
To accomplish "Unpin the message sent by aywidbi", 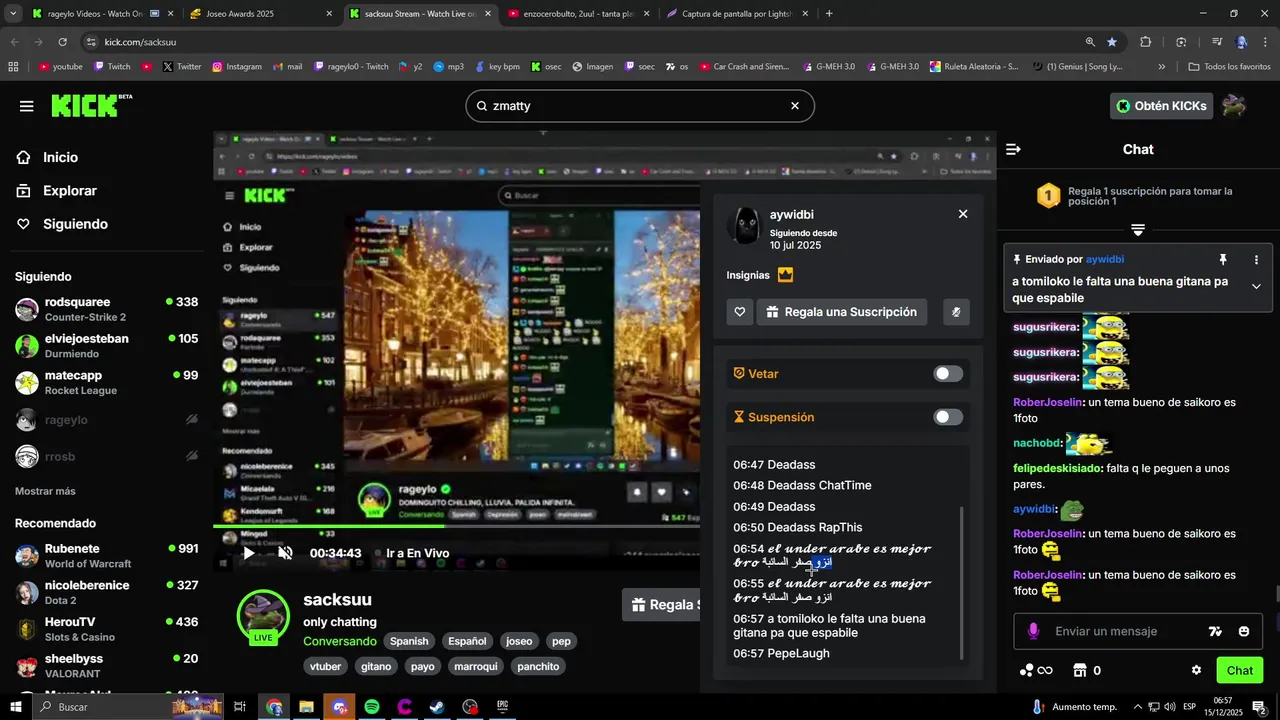I will 1222,259.
